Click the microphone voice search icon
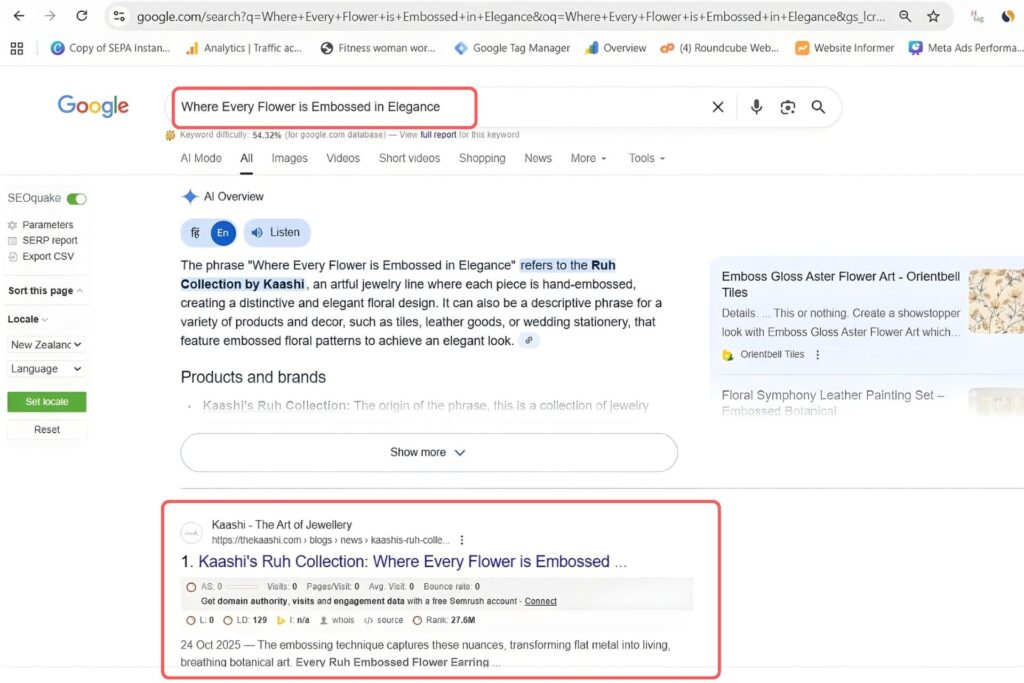Image resolution: width=1024 pixels, height=683 pixels. tap(756, 107)
